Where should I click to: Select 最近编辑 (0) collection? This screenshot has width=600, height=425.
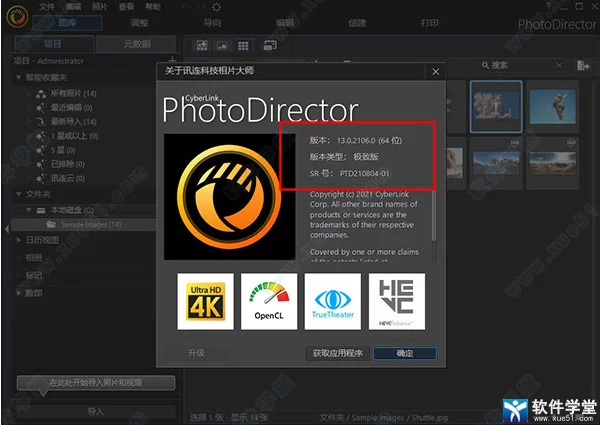[x=72, y=107]
